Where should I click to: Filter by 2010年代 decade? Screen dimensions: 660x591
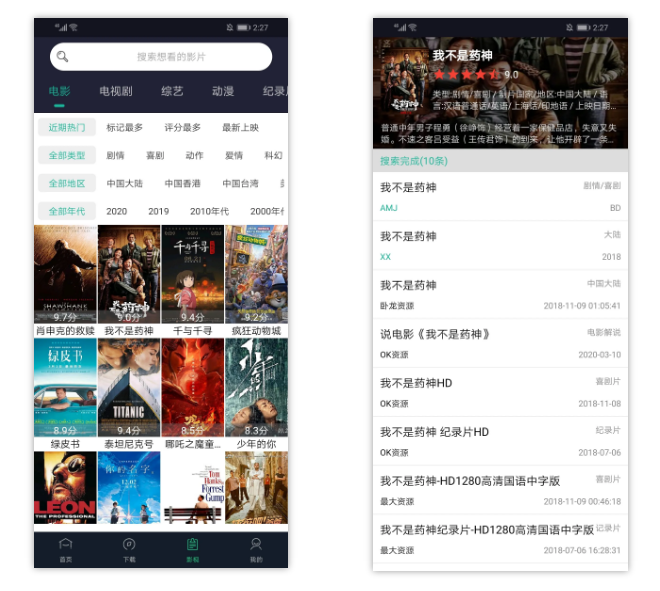point(209,211)
